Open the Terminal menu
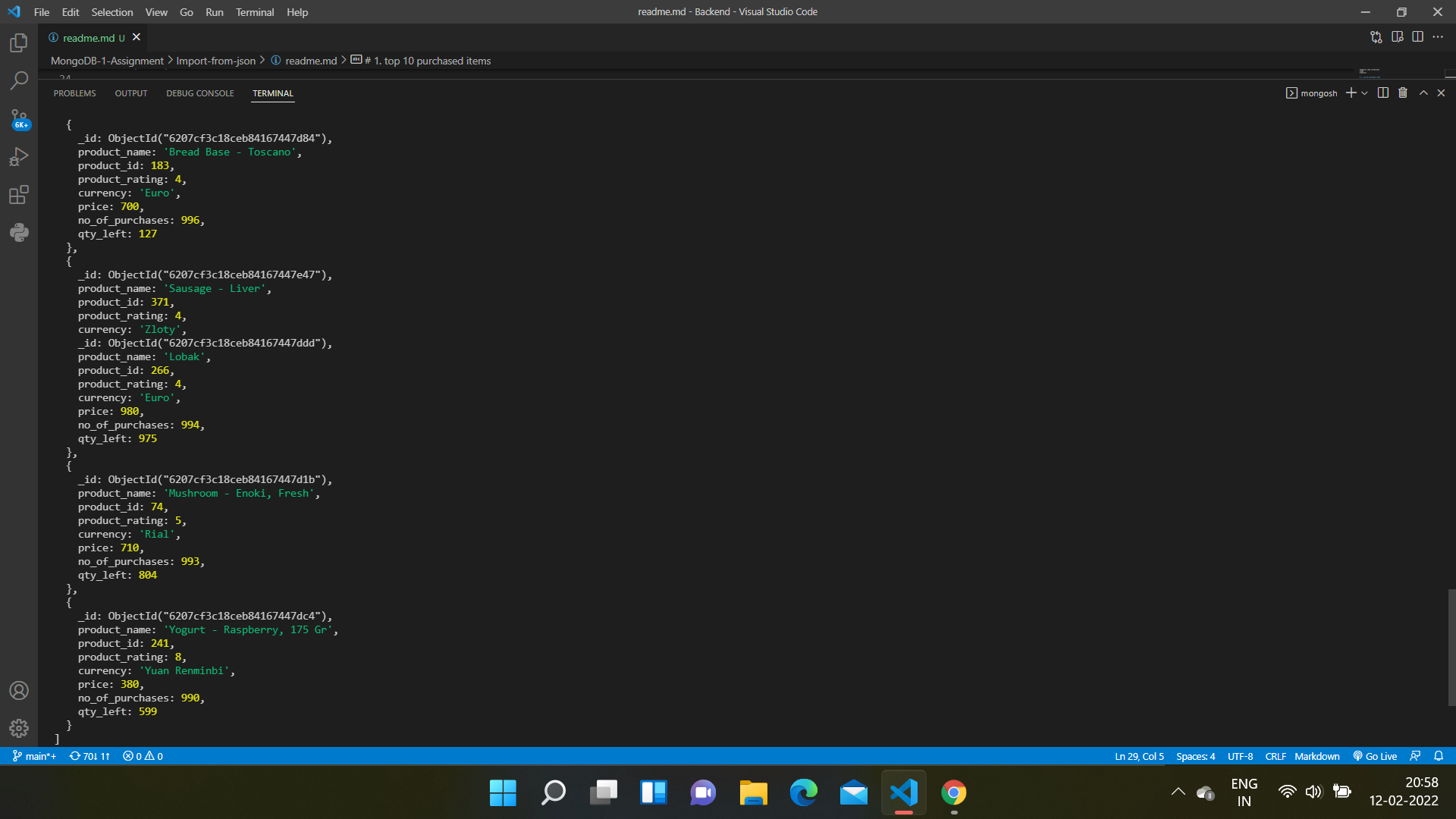This screenshot has height=819, width=1456. (255, 12)
